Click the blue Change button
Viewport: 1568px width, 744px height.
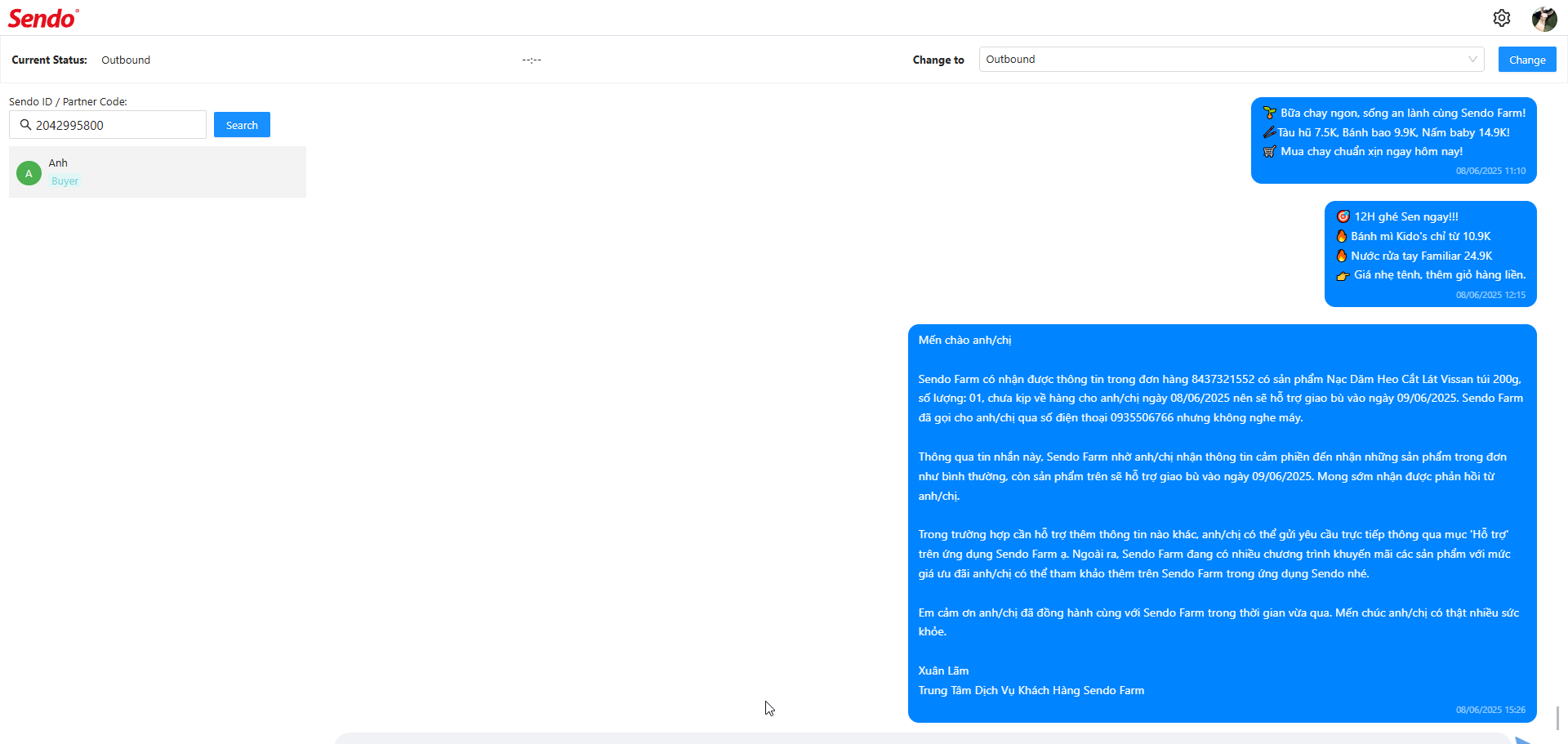[x=1527, y=60]
